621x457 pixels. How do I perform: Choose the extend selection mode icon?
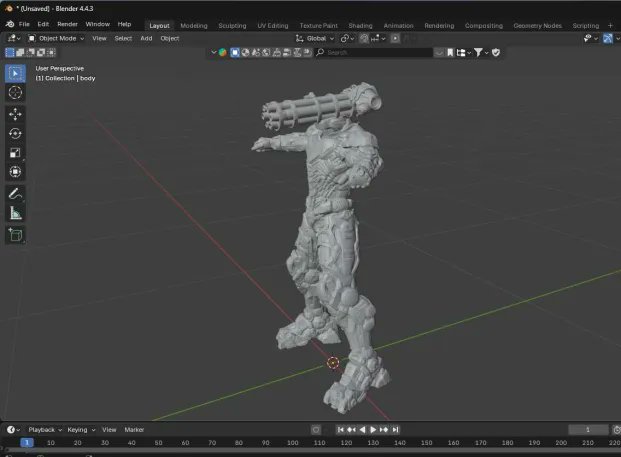pyautogui.click(x=20, y=52)
